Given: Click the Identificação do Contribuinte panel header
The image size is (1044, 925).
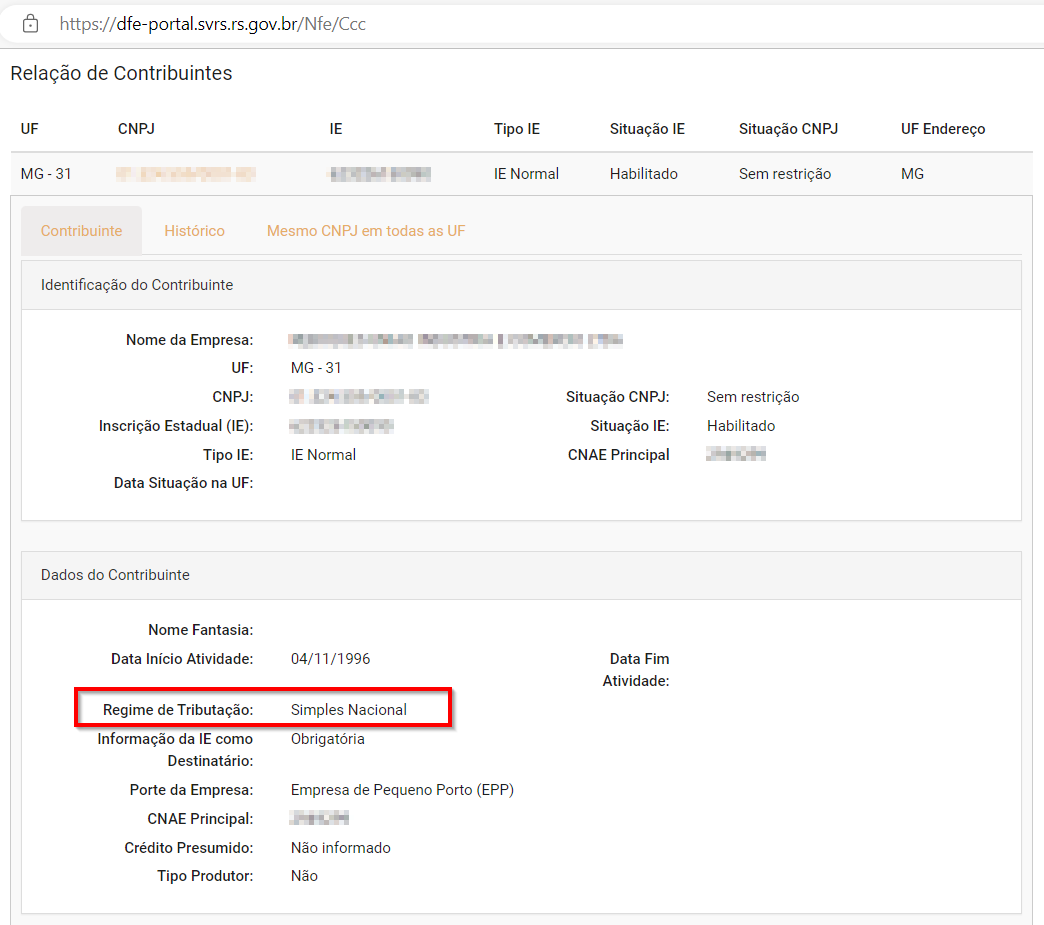Looking at the screenshot, I should pos(137,285).
